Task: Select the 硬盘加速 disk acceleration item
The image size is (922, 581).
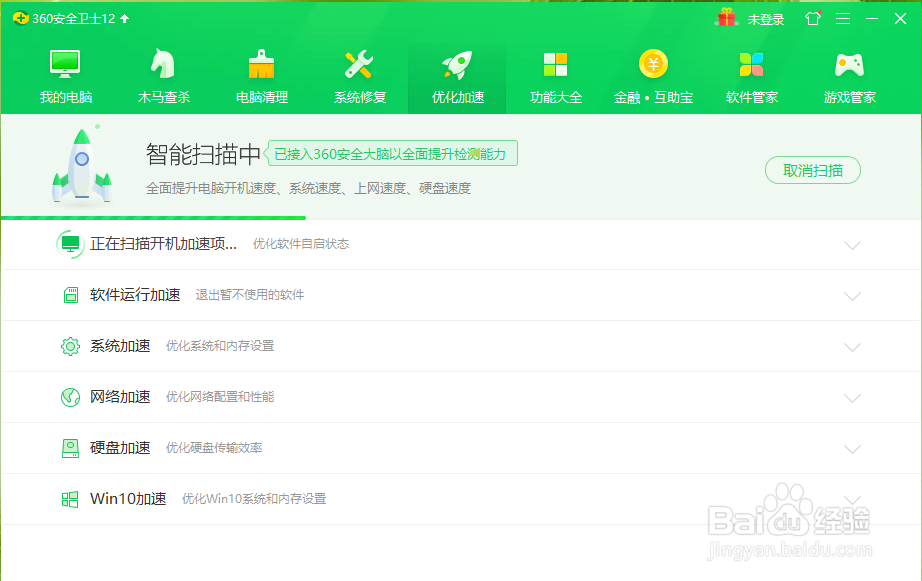Action: click(x=120, y=447)
